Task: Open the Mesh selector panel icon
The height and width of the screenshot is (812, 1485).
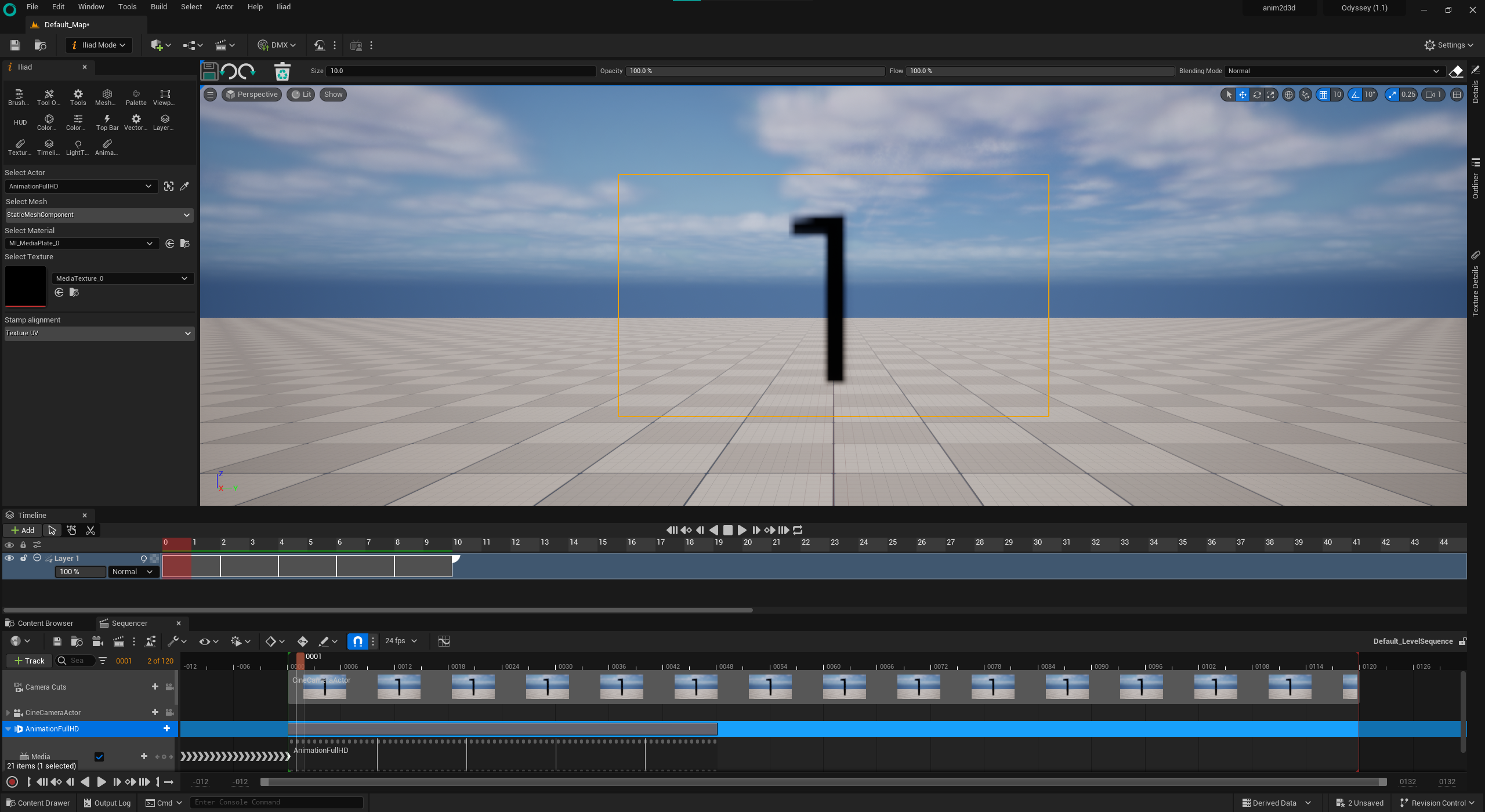Action: [107, 97]
